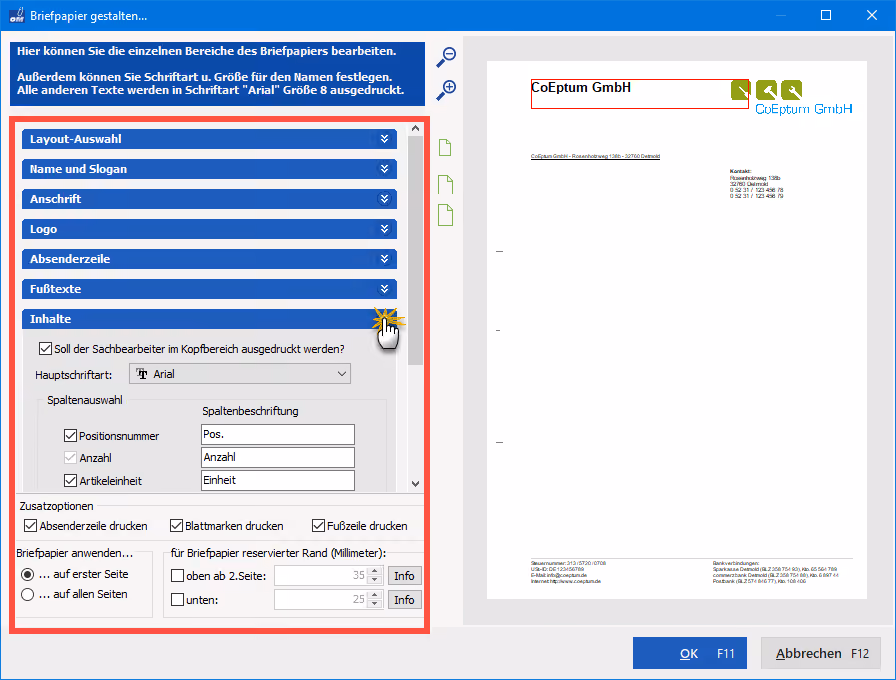
Task: Click the 'Pos.' column label field
Action: click(x=278, y=434)
